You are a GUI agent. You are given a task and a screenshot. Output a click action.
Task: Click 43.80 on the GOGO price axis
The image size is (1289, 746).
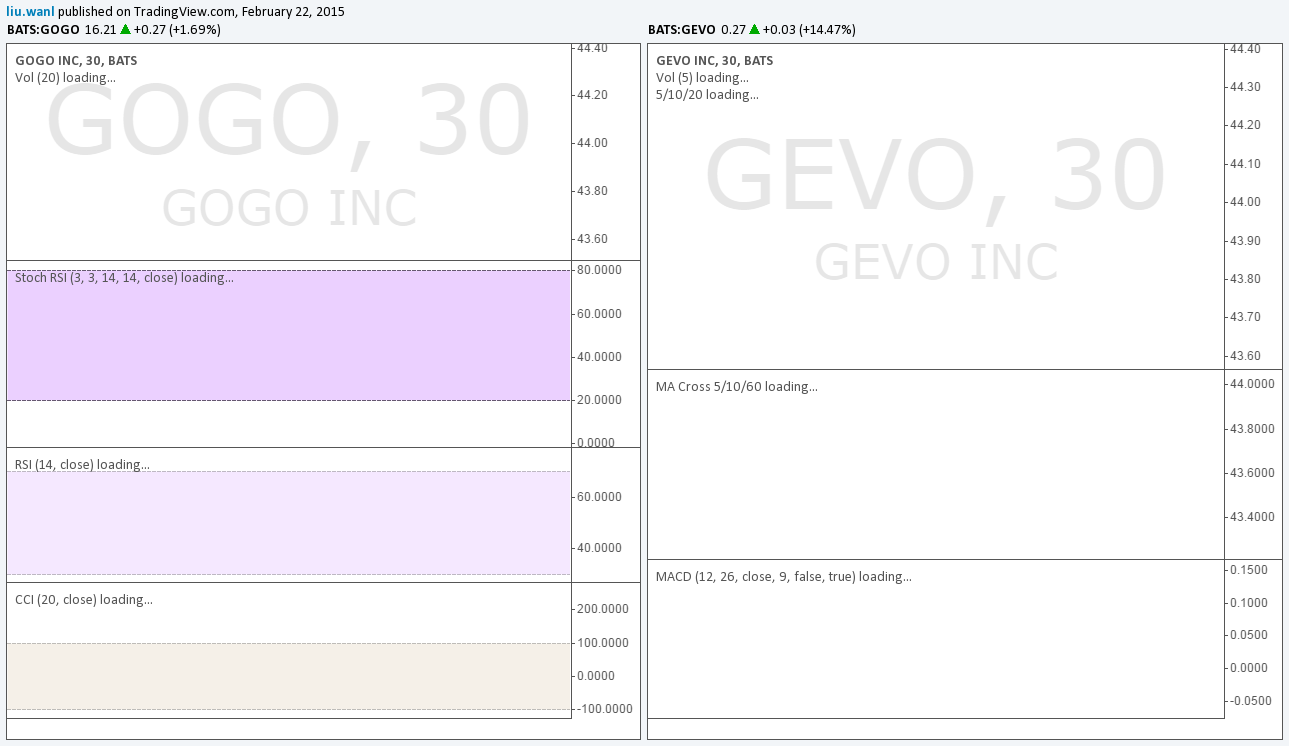[592, 191]
